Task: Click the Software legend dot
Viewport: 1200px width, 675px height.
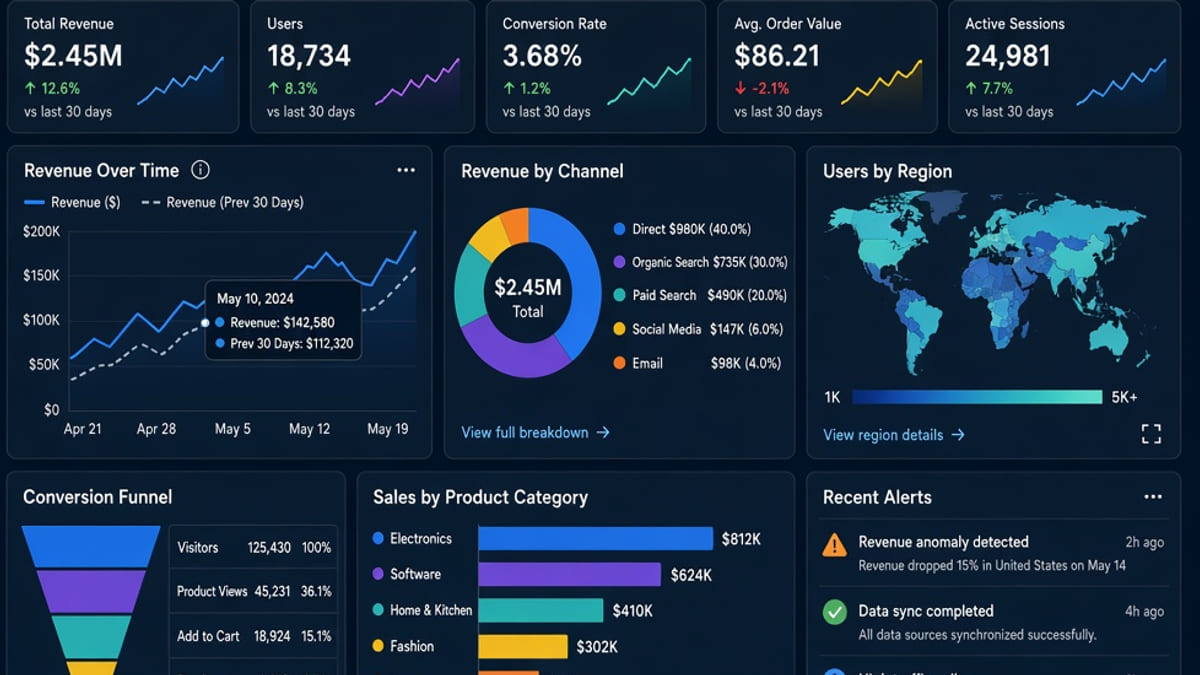Action: [x=378, y=574]
